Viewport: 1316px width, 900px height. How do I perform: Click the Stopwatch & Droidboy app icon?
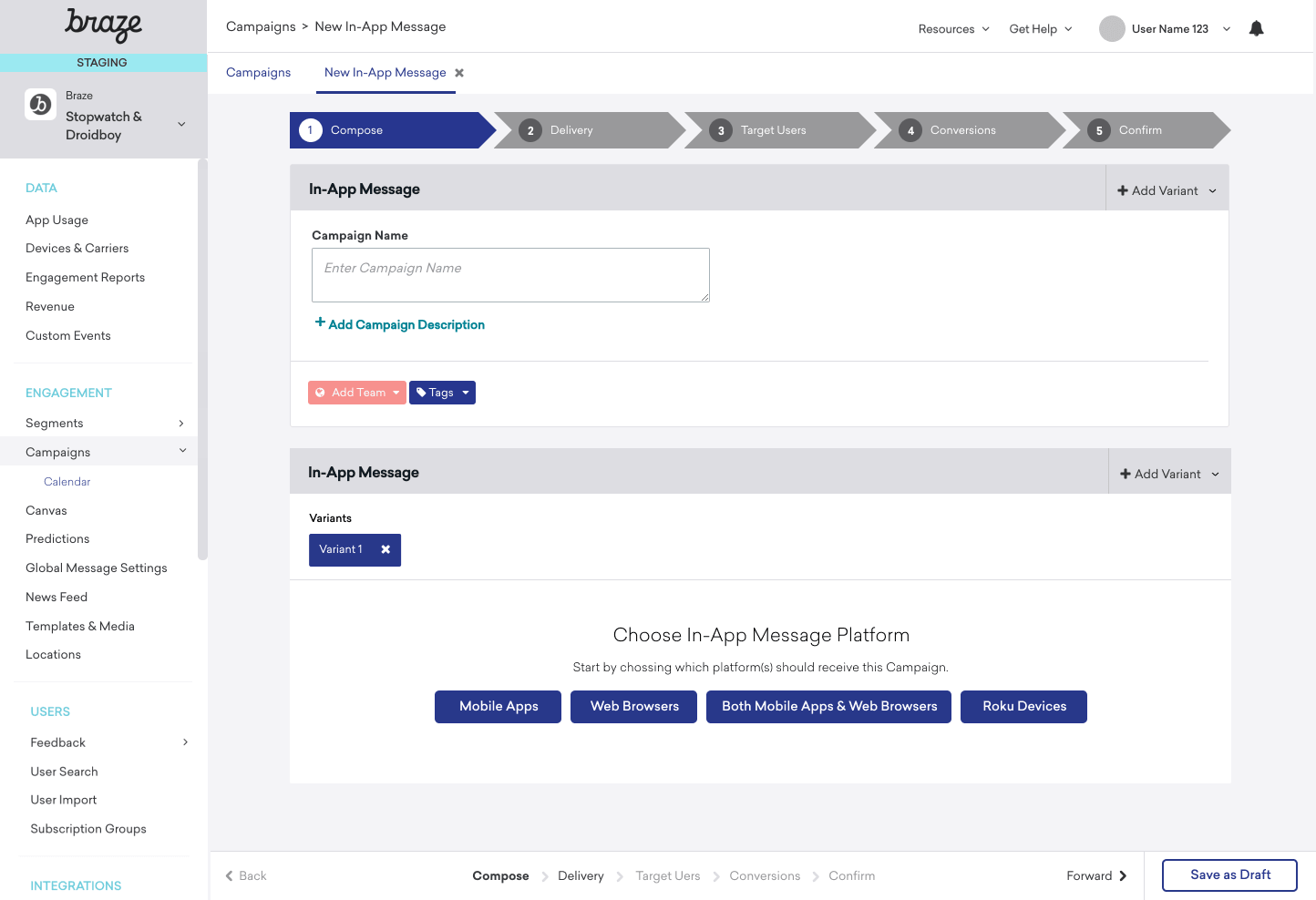click(x=40, y=105)
